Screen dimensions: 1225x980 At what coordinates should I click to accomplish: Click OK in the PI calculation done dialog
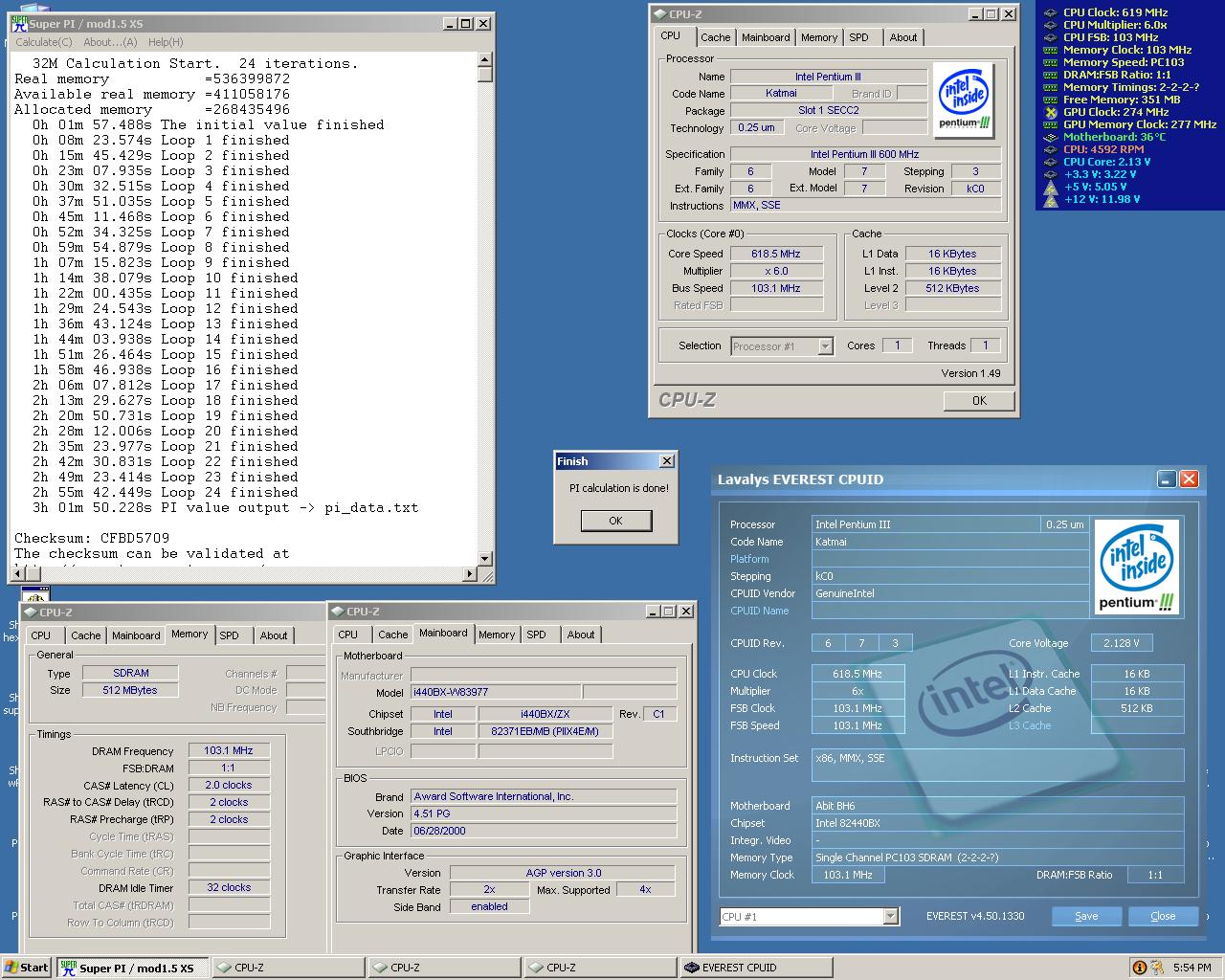click(615, 521)
